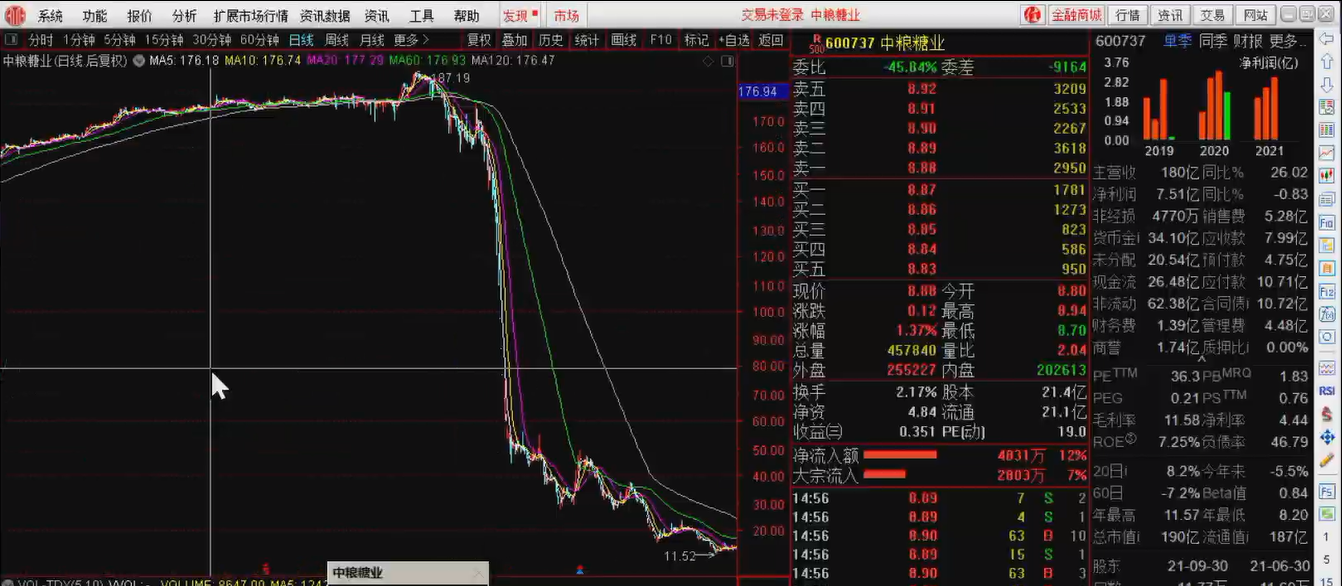Cycle the 收益(三) earnings display option
This screenshot has width=1342, height=586.
818,432
